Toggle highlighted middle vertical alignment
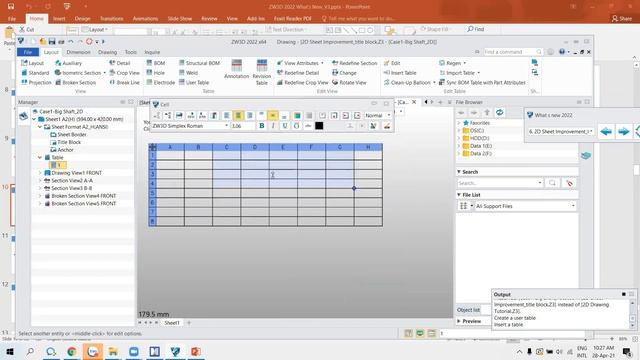This screenshot has height=360, width=640. point(273,116)
